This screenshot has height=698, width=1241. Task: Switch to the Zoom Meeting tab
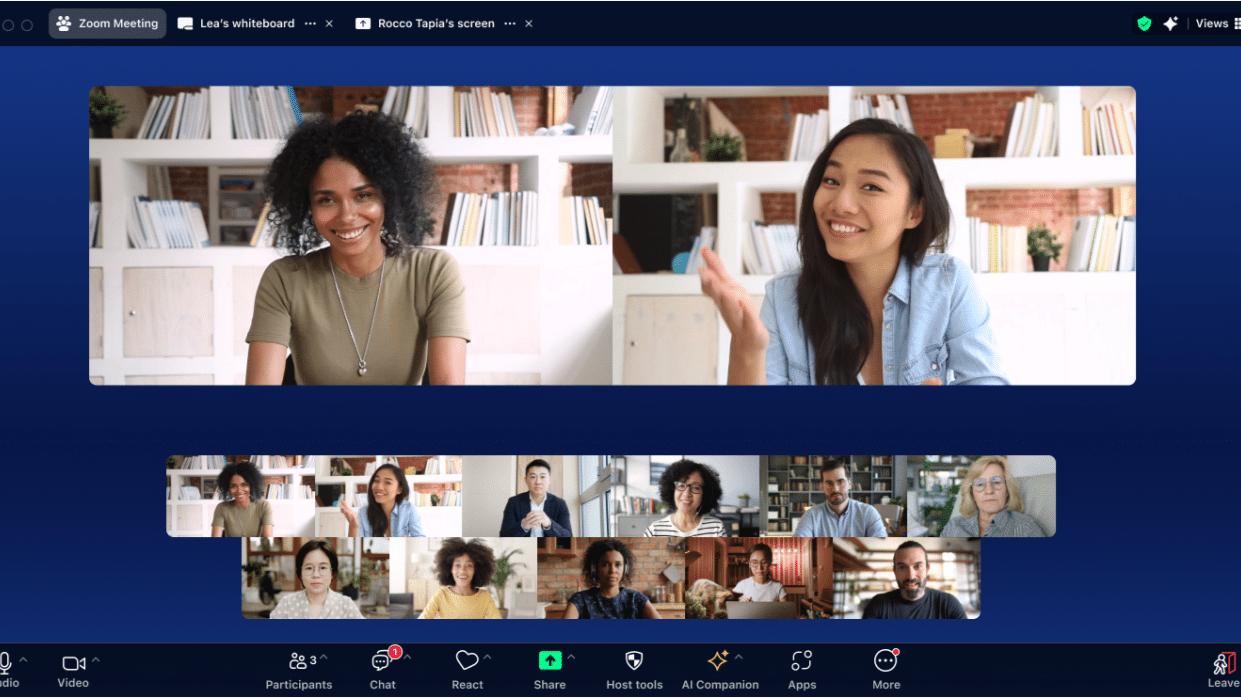click(108, 23)
